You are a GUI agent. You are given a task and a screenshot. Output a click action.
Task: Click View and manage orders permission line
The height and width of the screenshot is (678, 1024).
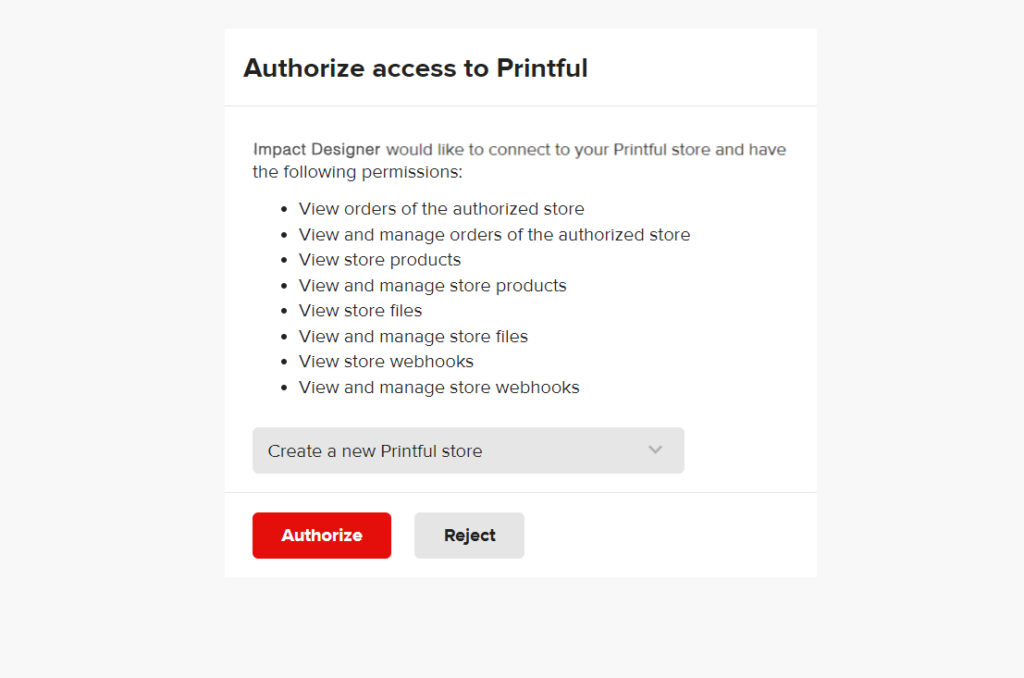494,235
